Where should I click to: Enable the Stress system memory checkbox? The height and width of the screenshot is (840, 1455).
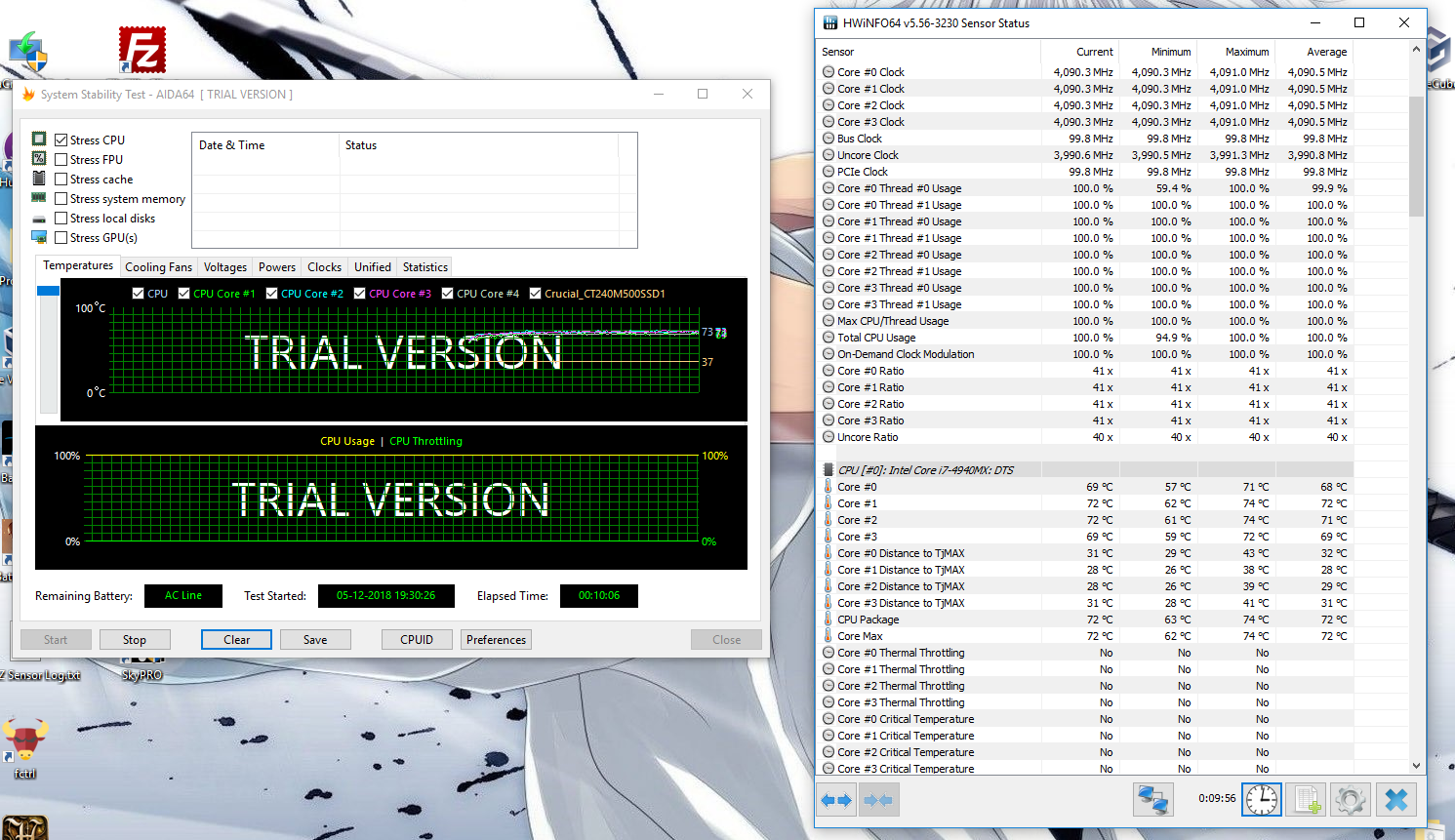pos(61,199)
